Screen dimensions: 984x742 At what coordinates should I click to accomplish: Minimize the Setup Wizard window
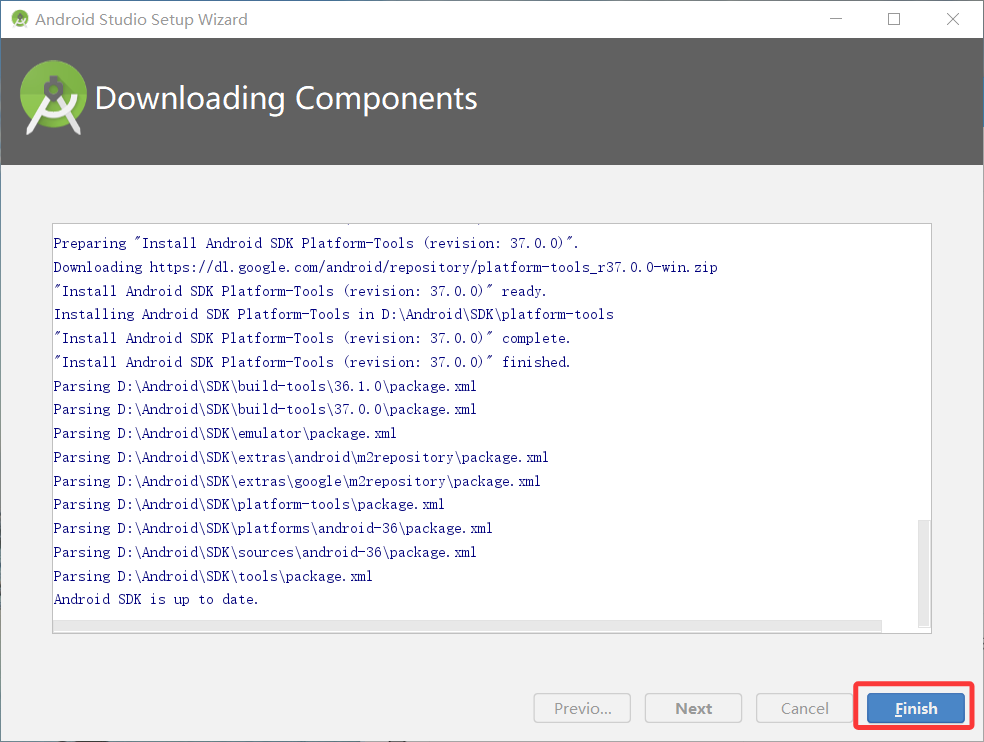836,19
